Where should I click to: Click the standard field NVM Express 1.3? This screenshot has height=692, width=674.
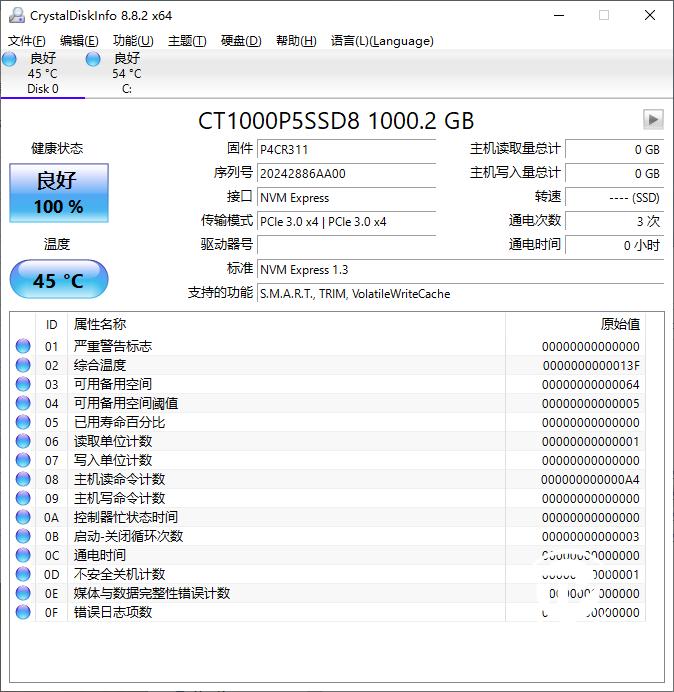click(460, 269)
